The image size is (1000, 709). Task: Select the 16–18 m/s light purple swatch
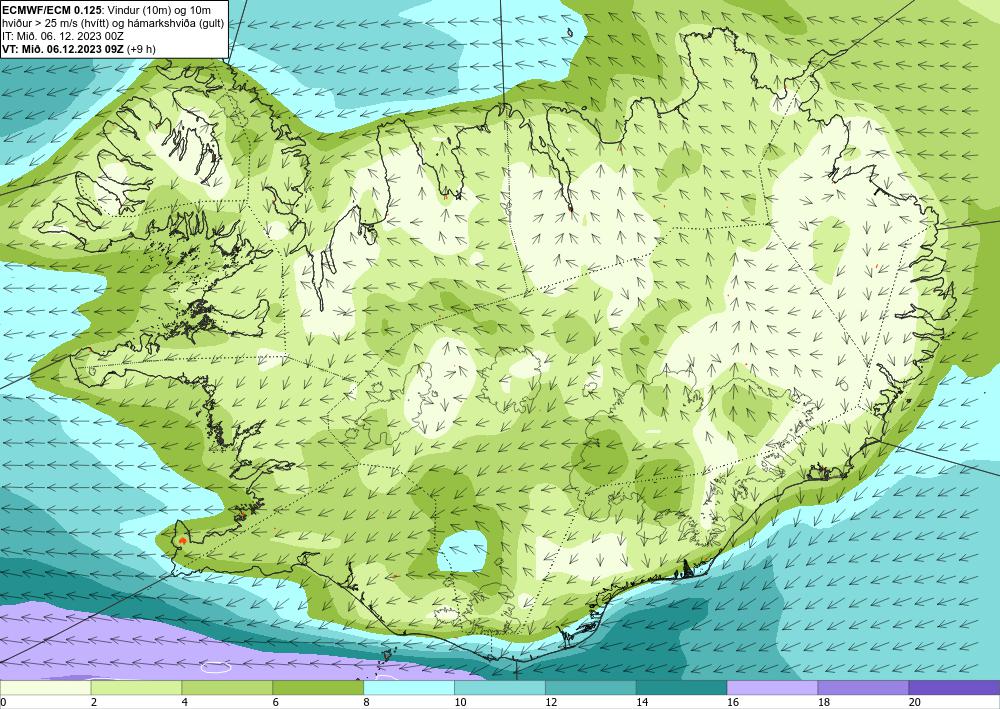(x=772, y=688)
